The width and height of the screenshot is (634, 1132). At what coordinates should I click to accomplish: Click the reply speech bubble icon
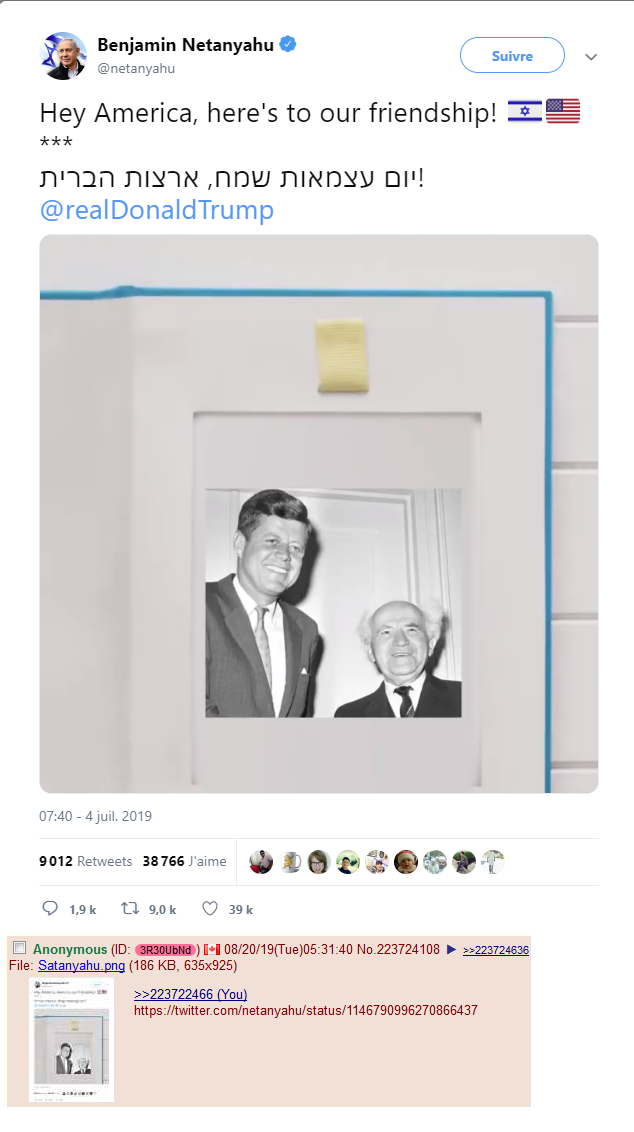click(50, 908)
